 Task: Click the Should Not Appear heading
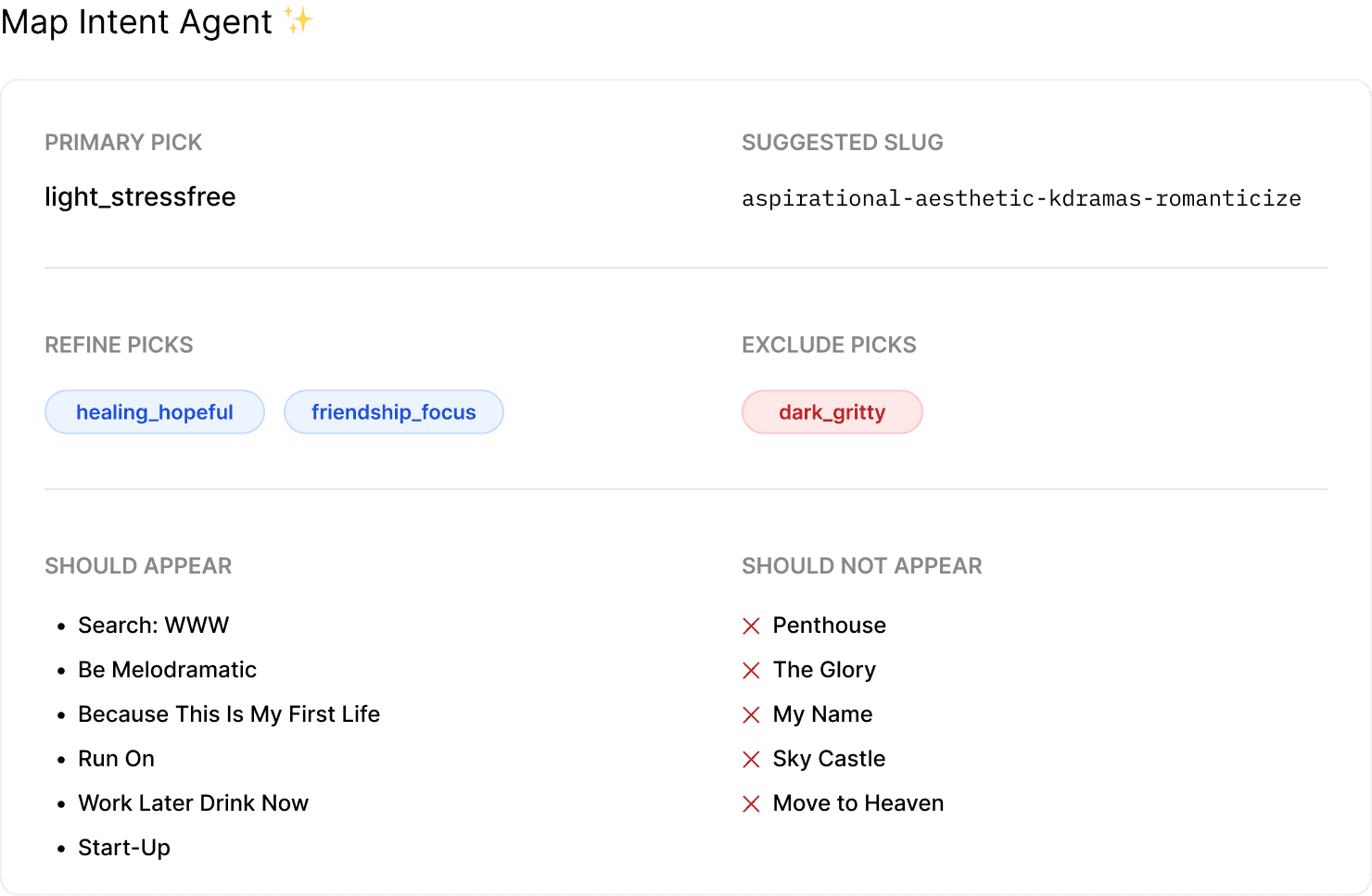[861, 566]
